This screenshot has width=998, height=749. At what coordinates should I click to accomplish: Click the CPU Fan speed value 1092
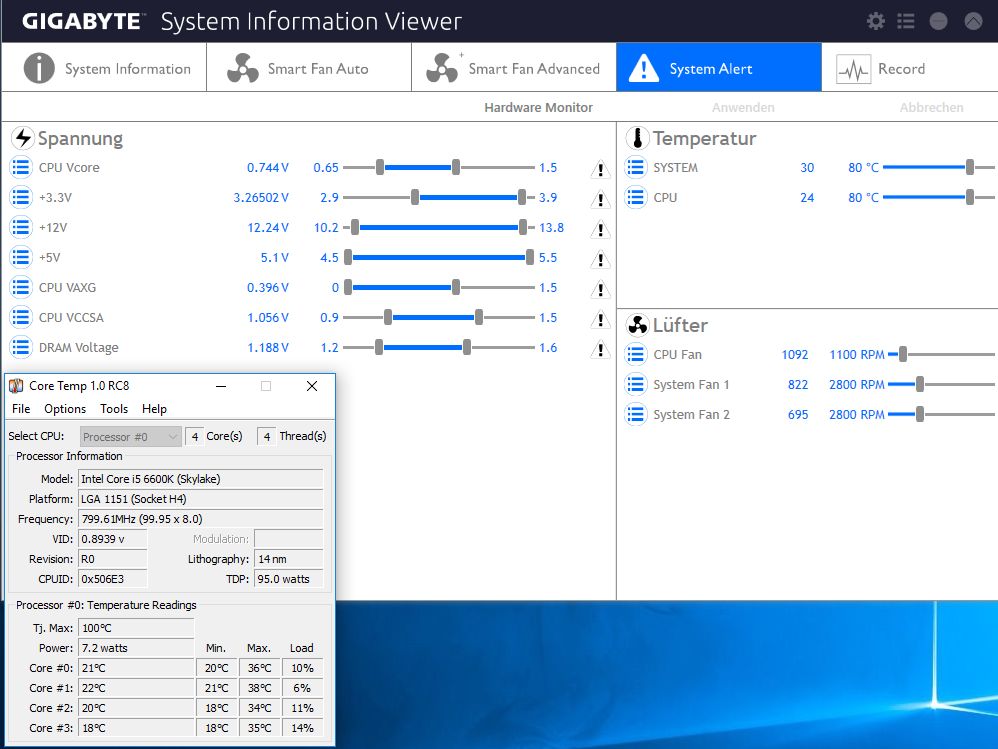794,354
